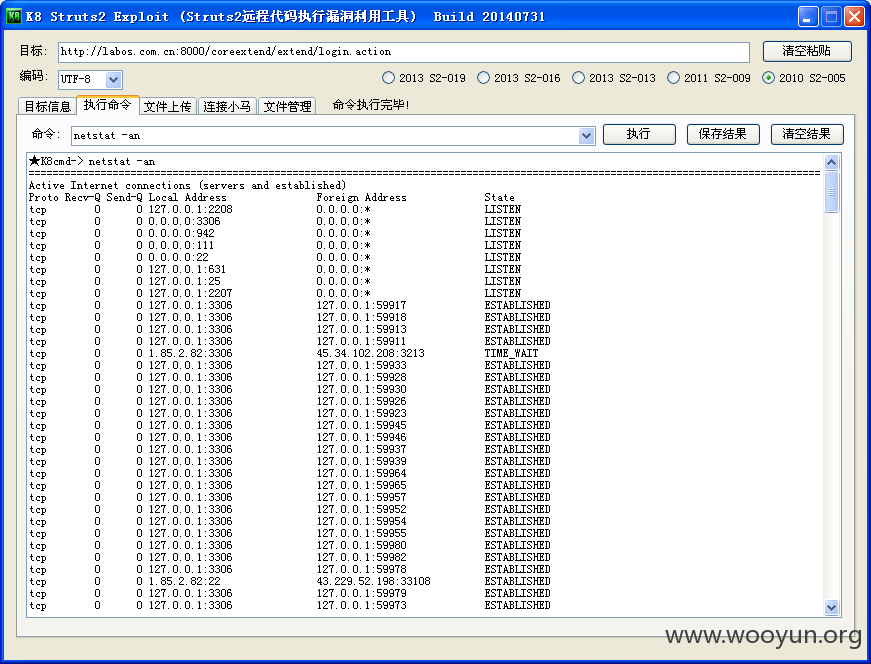
Task: Click the output scrollbar up arrow
Action: click(x=831, y=162)
